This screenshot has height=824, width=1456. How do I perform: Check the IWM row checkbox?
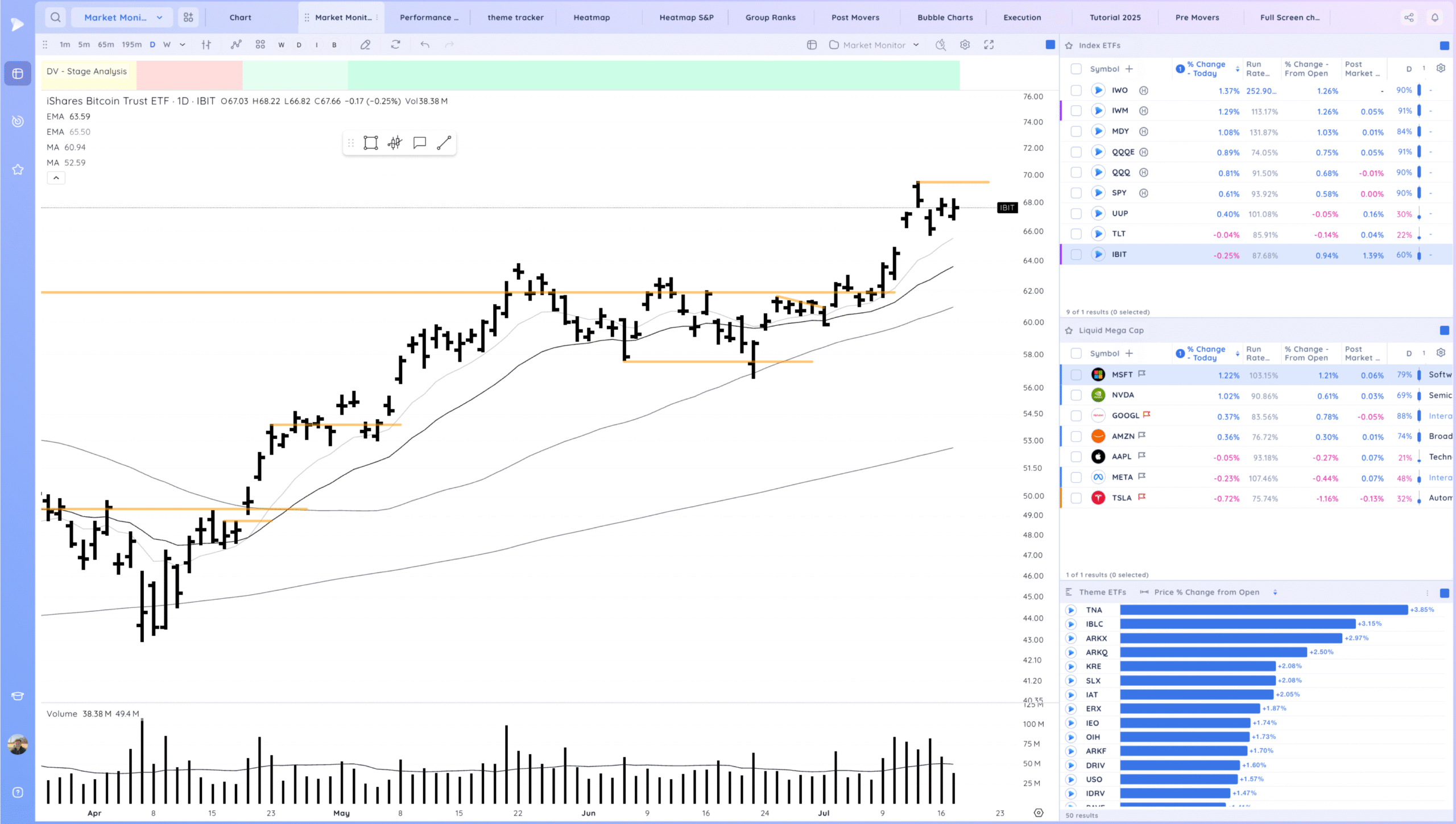point(1076,111)
